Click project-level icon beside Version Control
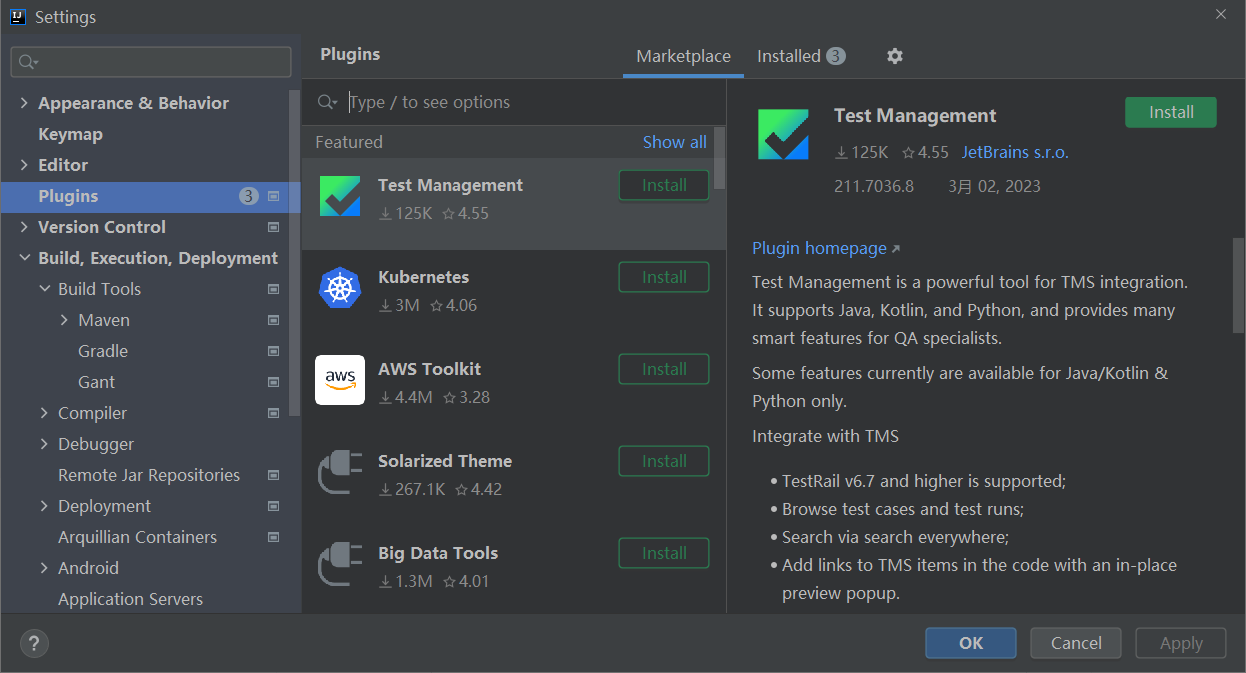The height and width of the screenshot is (673, 1246). pyautogui.click(x=274, y=227)
